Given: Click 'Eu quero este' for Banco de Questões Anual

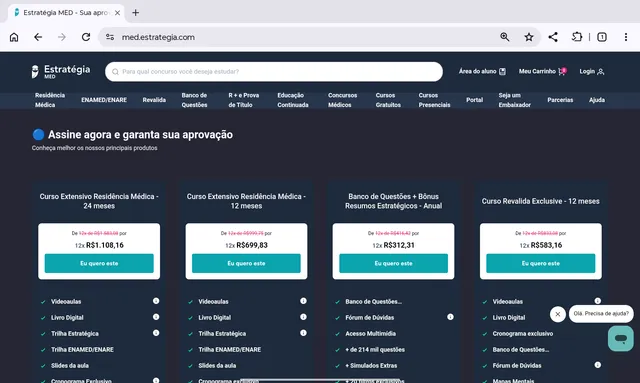Looking at the screenshot, I should point(393,263).
